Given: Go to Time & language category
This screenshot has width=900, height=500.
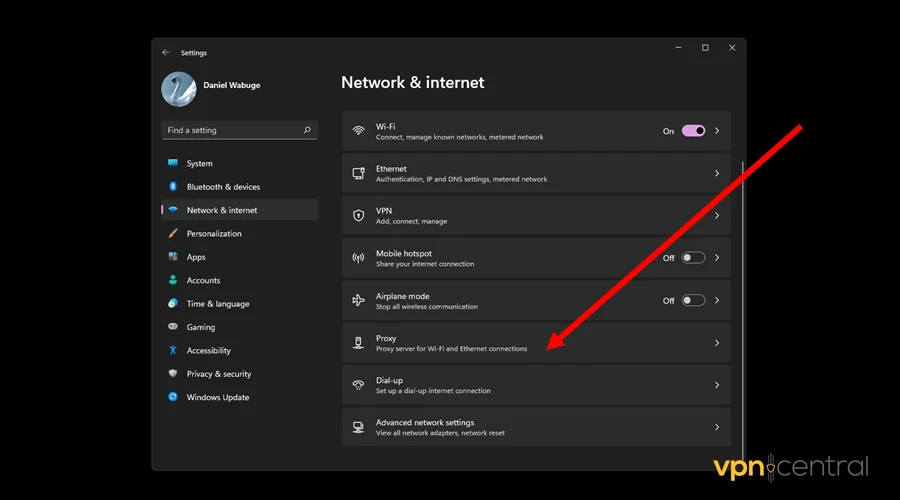Looking at the screenshot, I should point(239,304).
